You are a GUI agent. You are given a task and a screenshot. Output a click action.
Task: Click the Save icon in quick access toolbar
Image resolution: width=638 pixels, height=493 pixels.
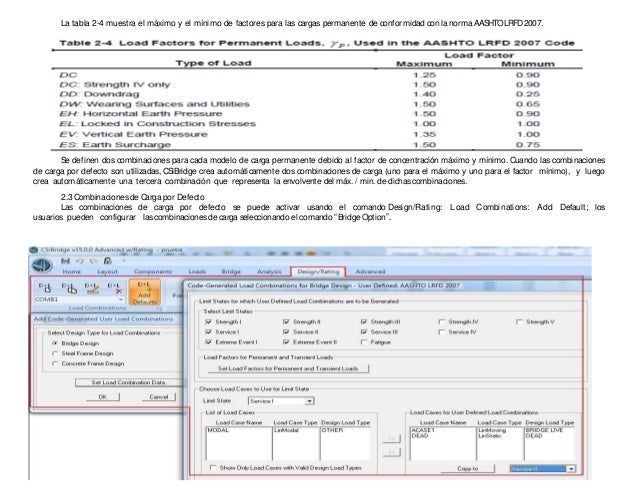click(65, 261)
